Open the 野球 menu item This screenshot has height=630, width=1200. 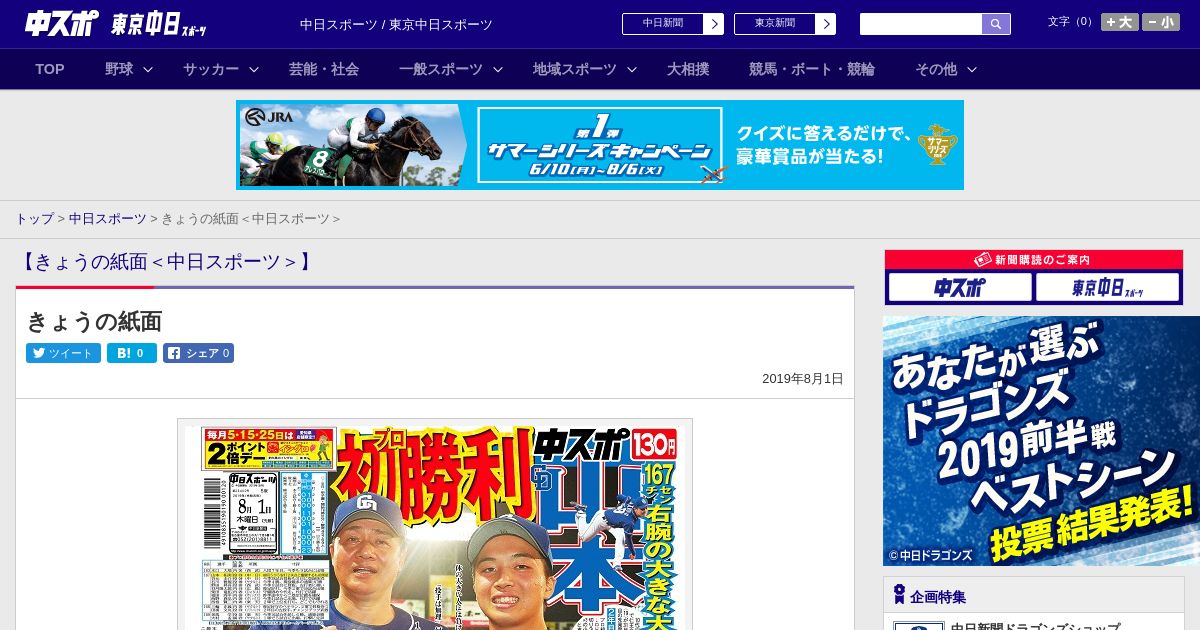tap(119, 69)
